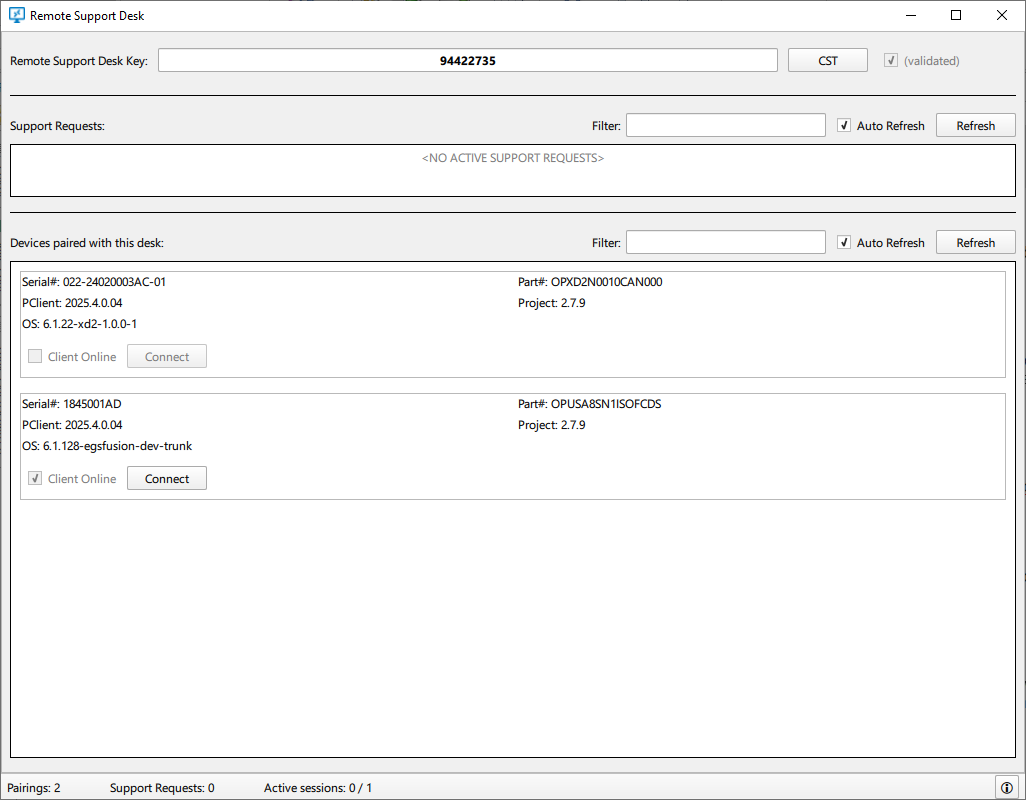The image size is (1026, 800).
Task: Connect to device with serial 1845001AD
Action: click(x=166, y=479)
